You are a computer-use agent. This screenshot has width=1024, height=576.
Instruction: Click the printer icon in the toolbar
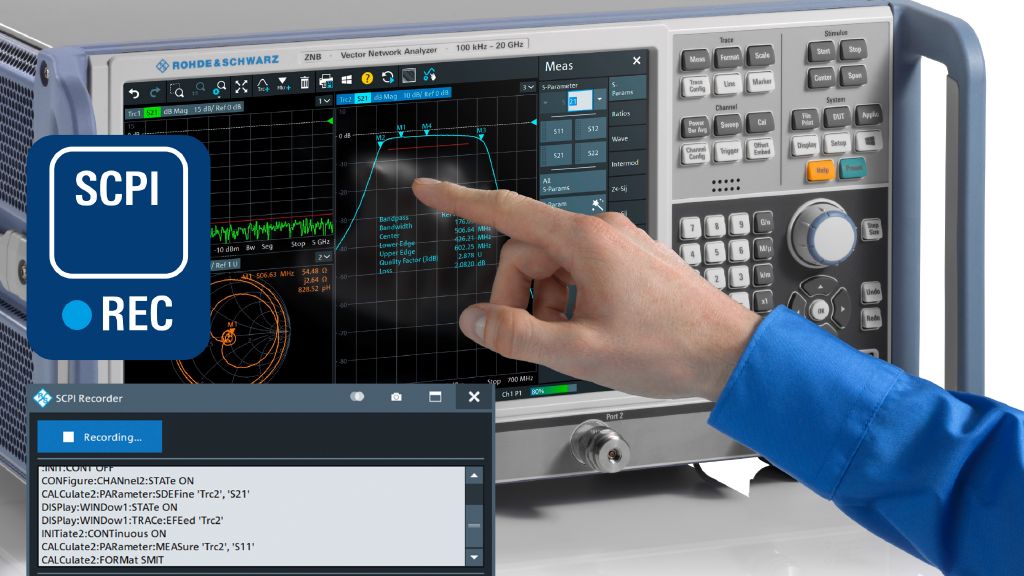(326, 81)
